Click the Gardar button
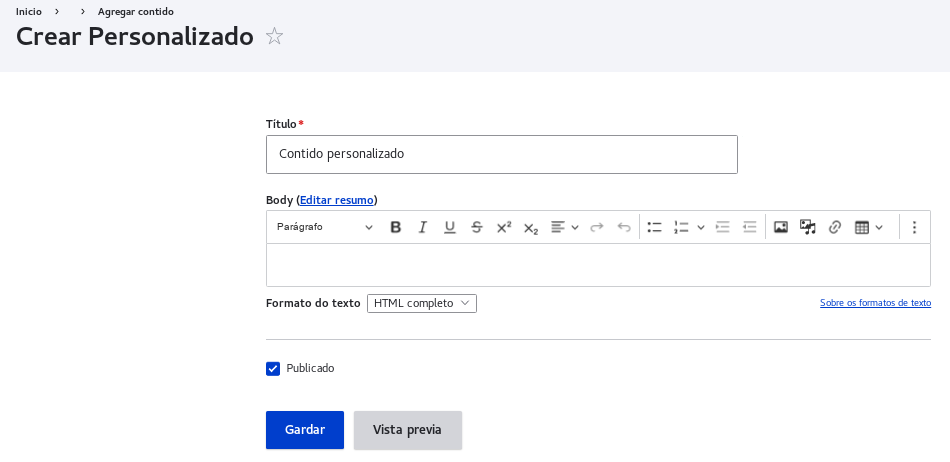Image resolution: width=950 pixels, height=462 pixels. tap(305, 430)
